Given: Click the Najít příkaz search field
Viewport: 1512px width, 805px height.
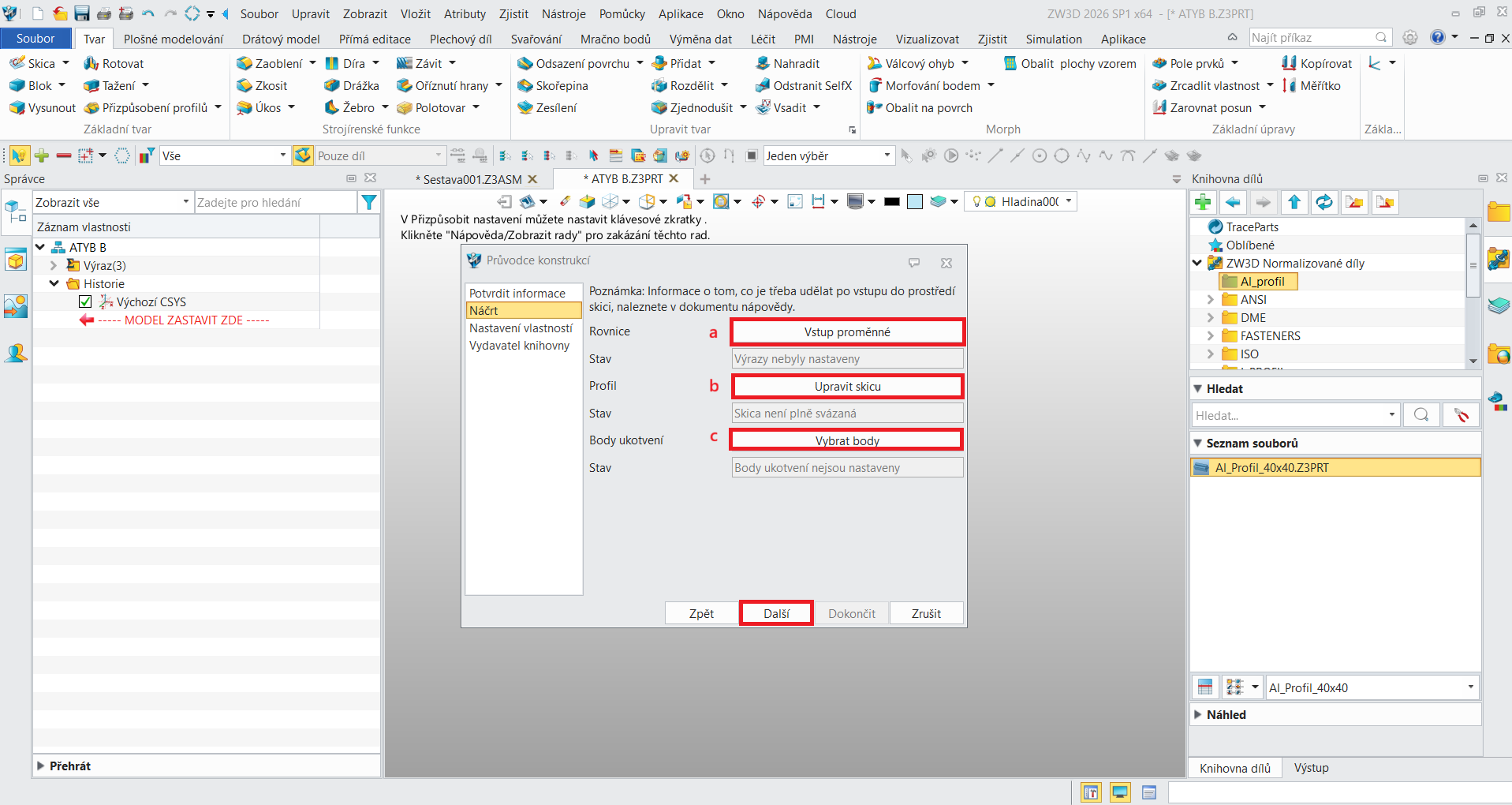Looking at the screenshot, I should (1319, 37).
